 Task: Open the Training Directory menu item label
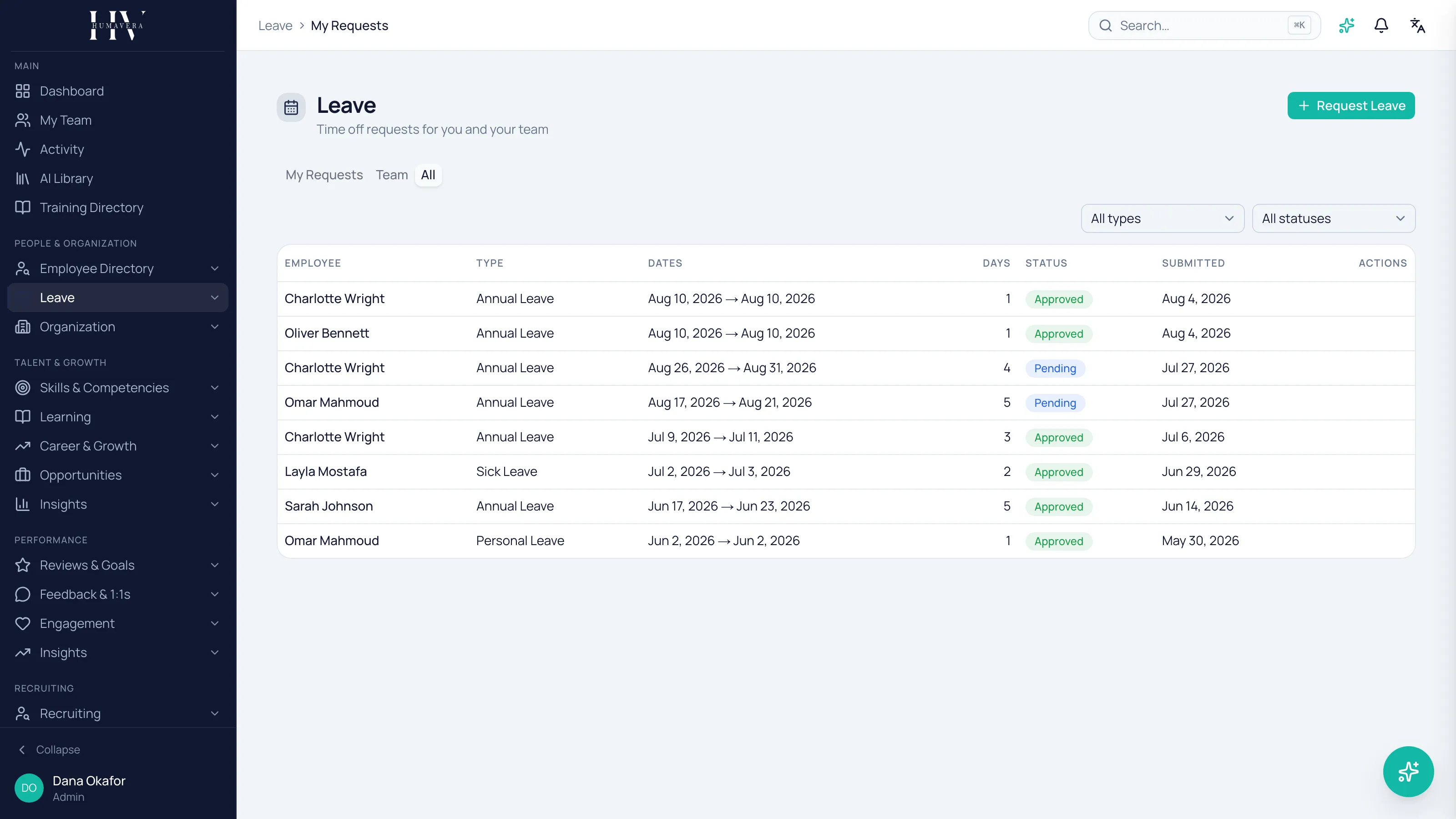click(91, 207)
